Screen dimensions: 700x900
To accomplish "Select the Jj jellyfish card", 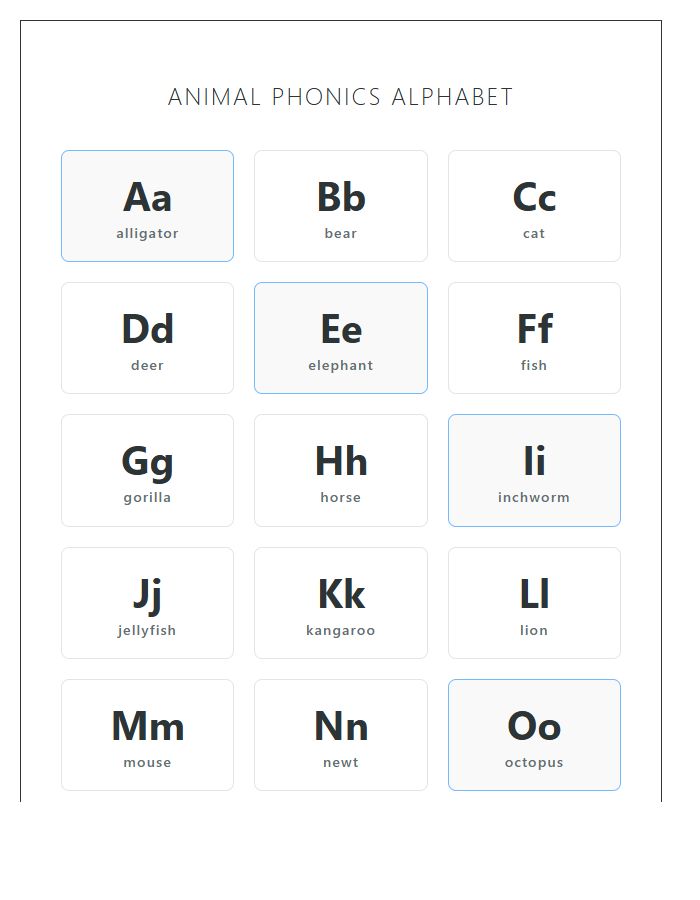I will pos(147,602).
